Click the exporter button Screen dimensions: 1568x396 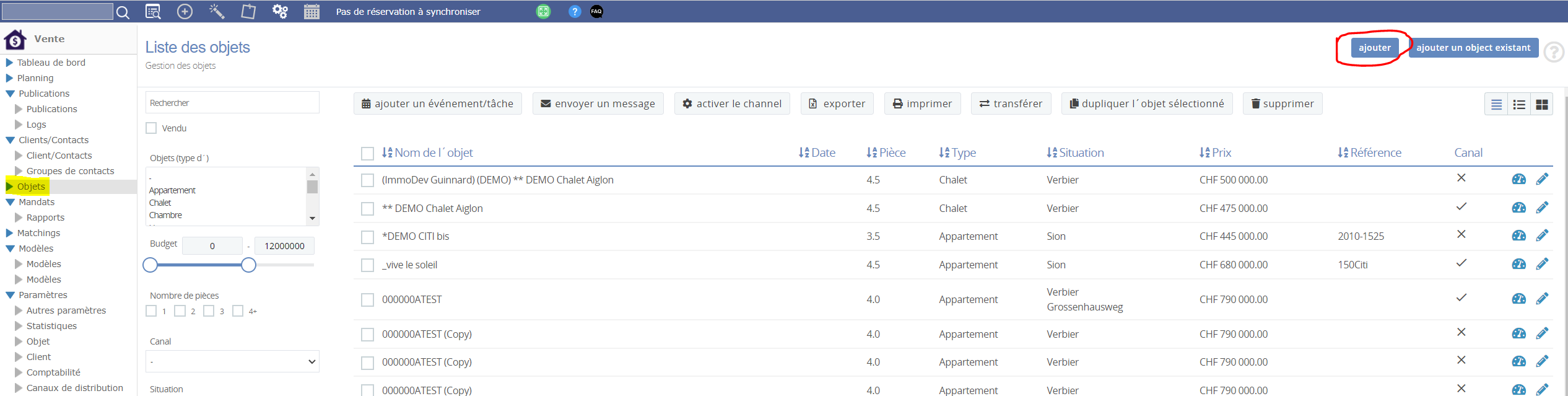(x=837, y=103)
